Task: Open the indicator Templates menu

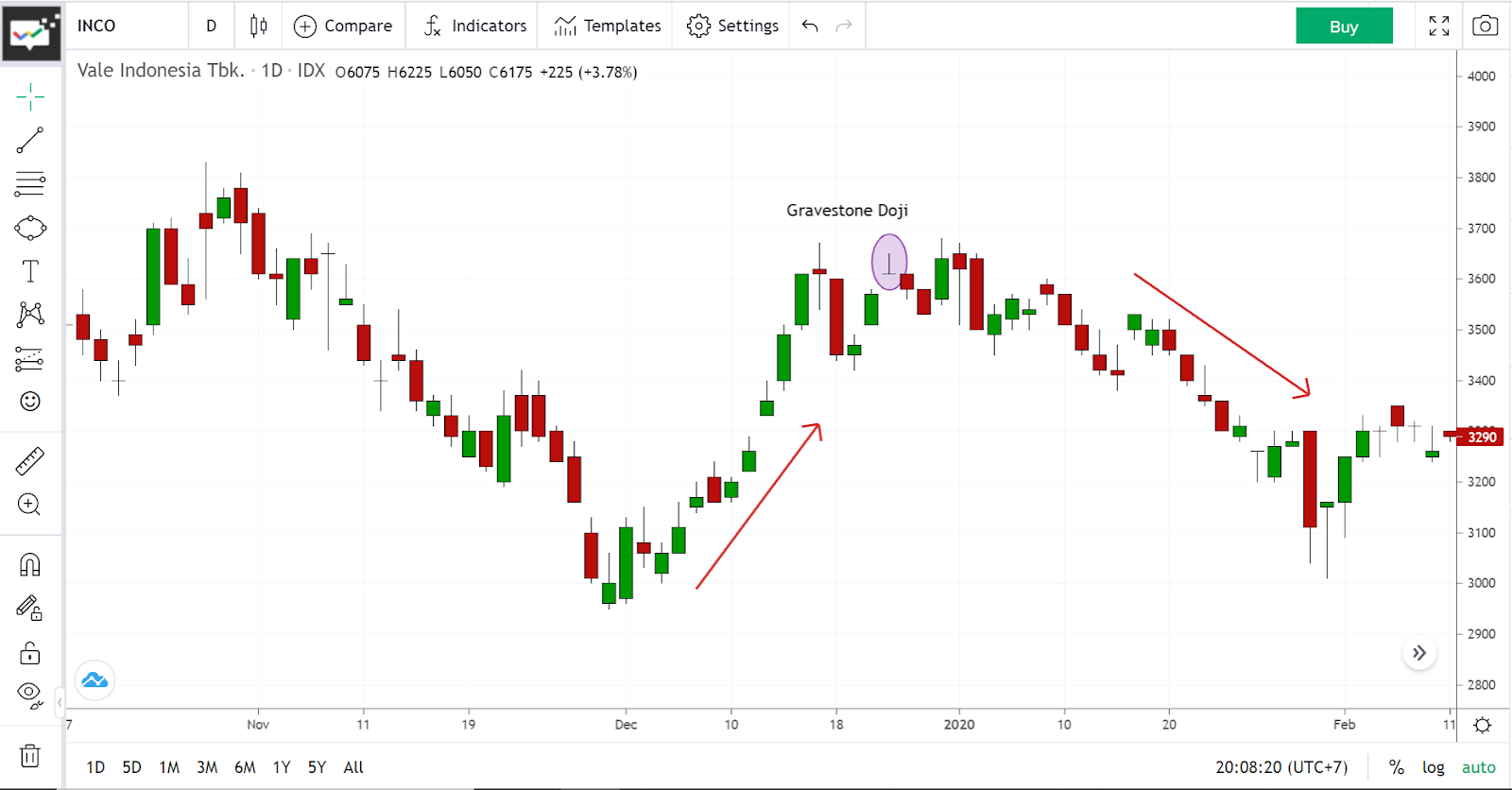Action: pyautogui.click(x=608, y=26)
